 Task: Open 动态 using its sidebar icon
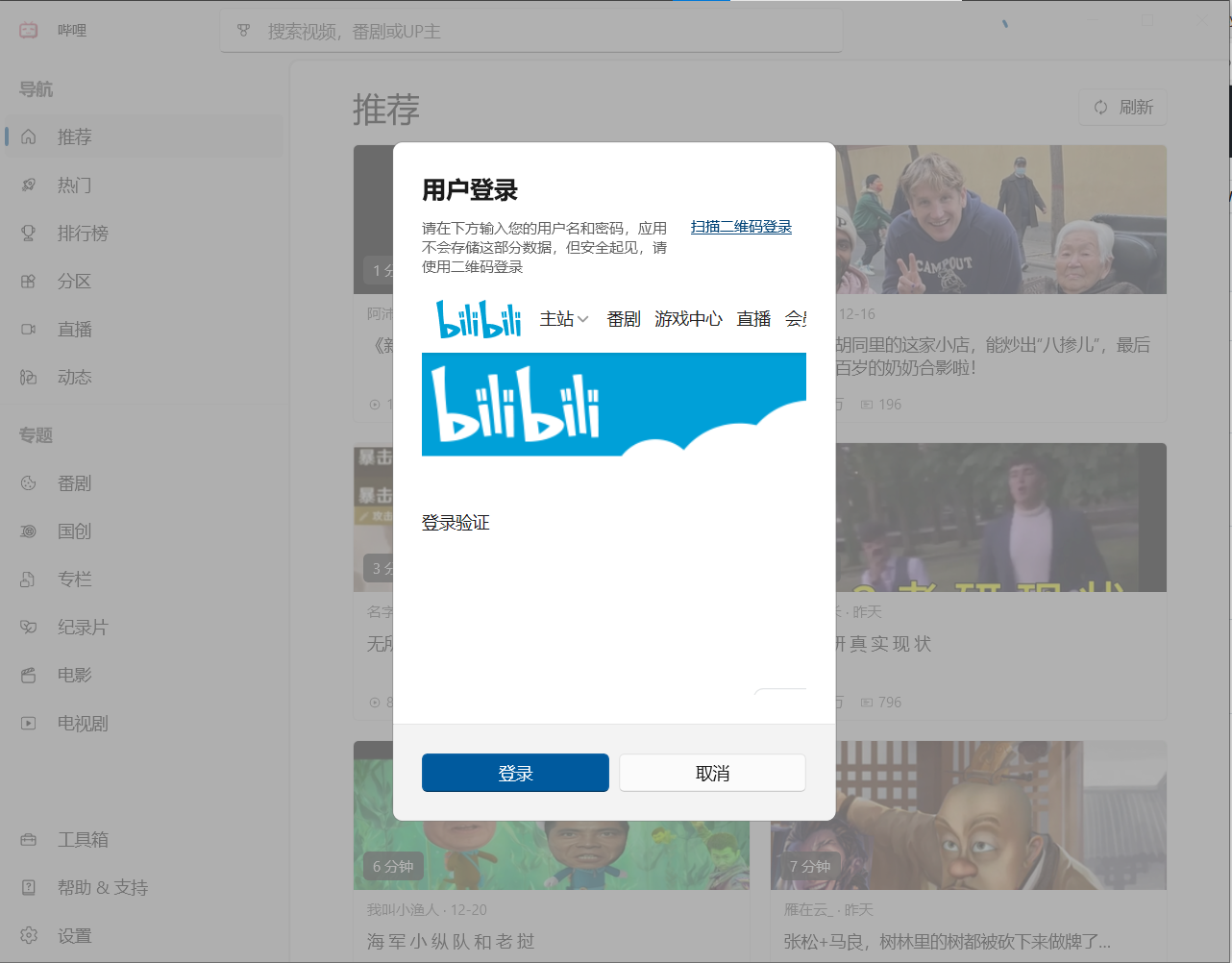tap(29, 377)
